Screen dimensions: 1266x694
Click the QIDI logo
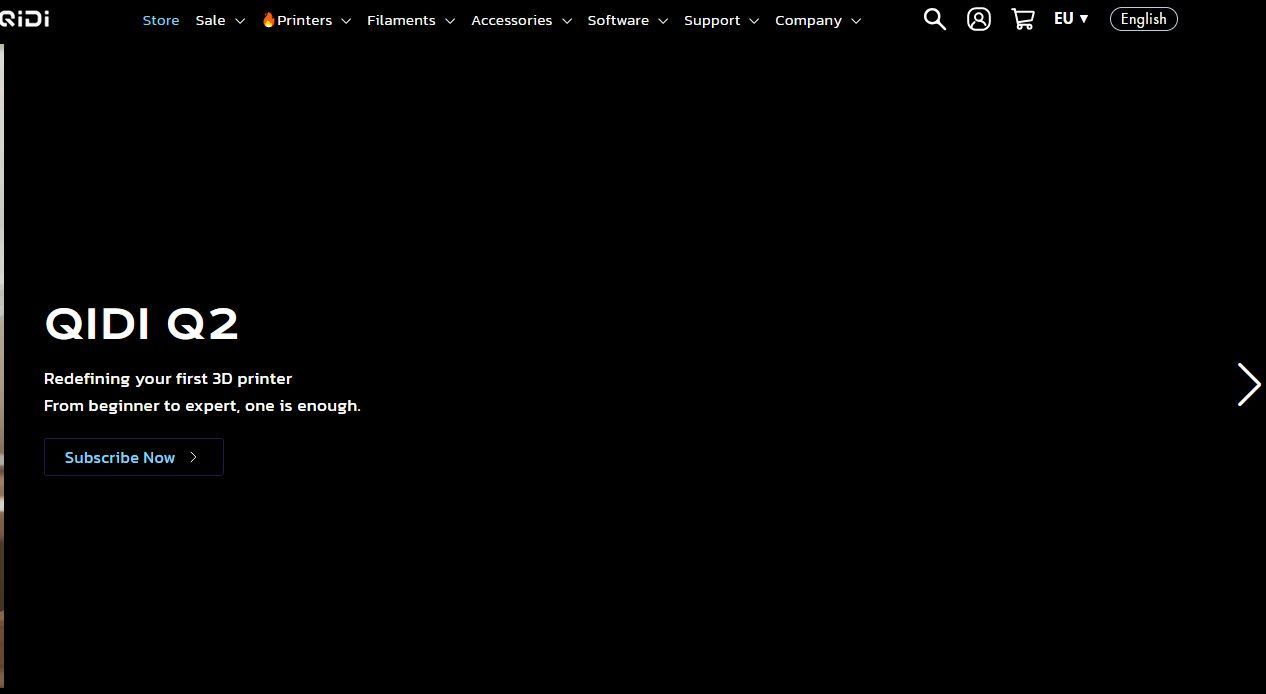(24, 19)
